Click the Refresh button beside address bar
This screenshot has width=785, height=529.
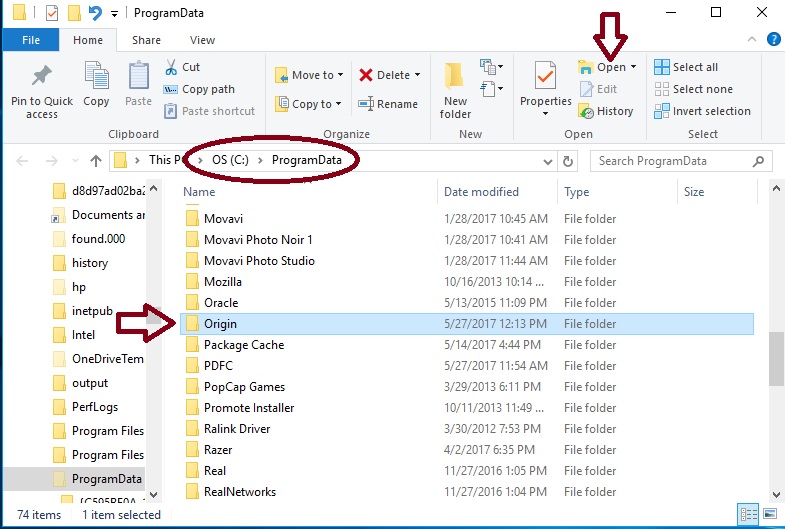[x=568, y=161]
